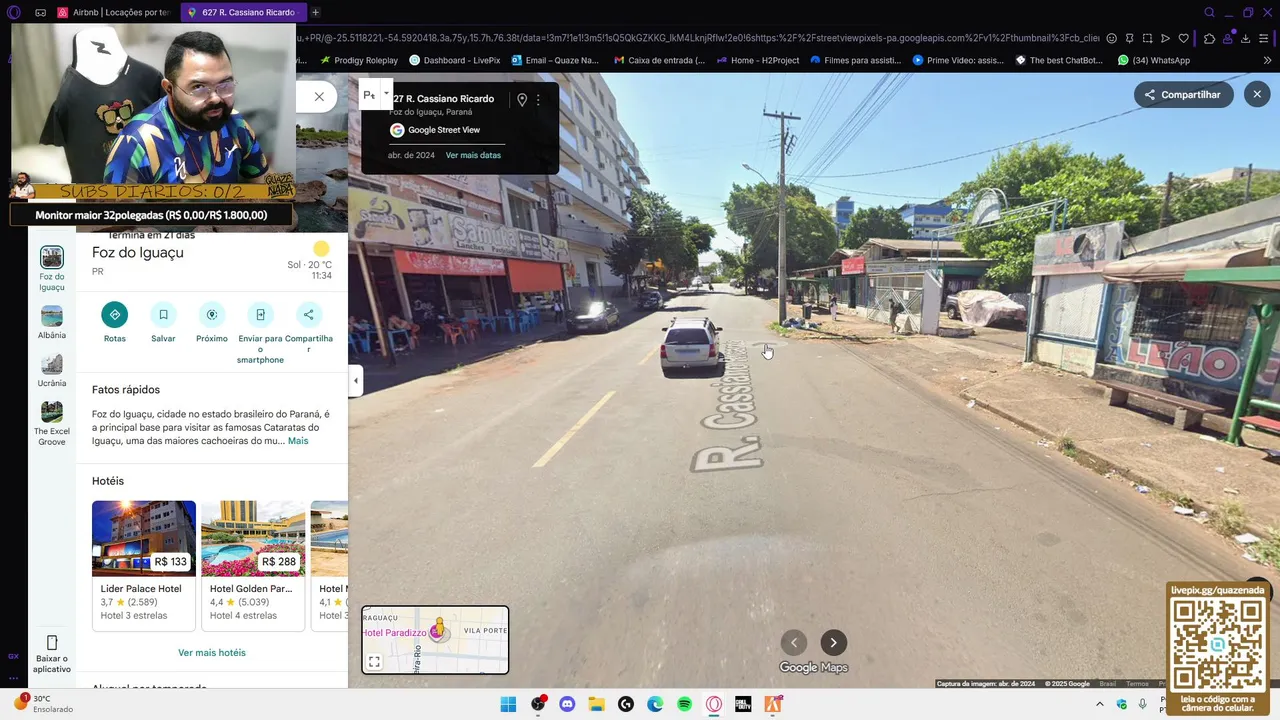Open Caixa de entrada Gmail bookmark
The image size is (1280, 720).
pyautogui.click(x=659, y=60)
